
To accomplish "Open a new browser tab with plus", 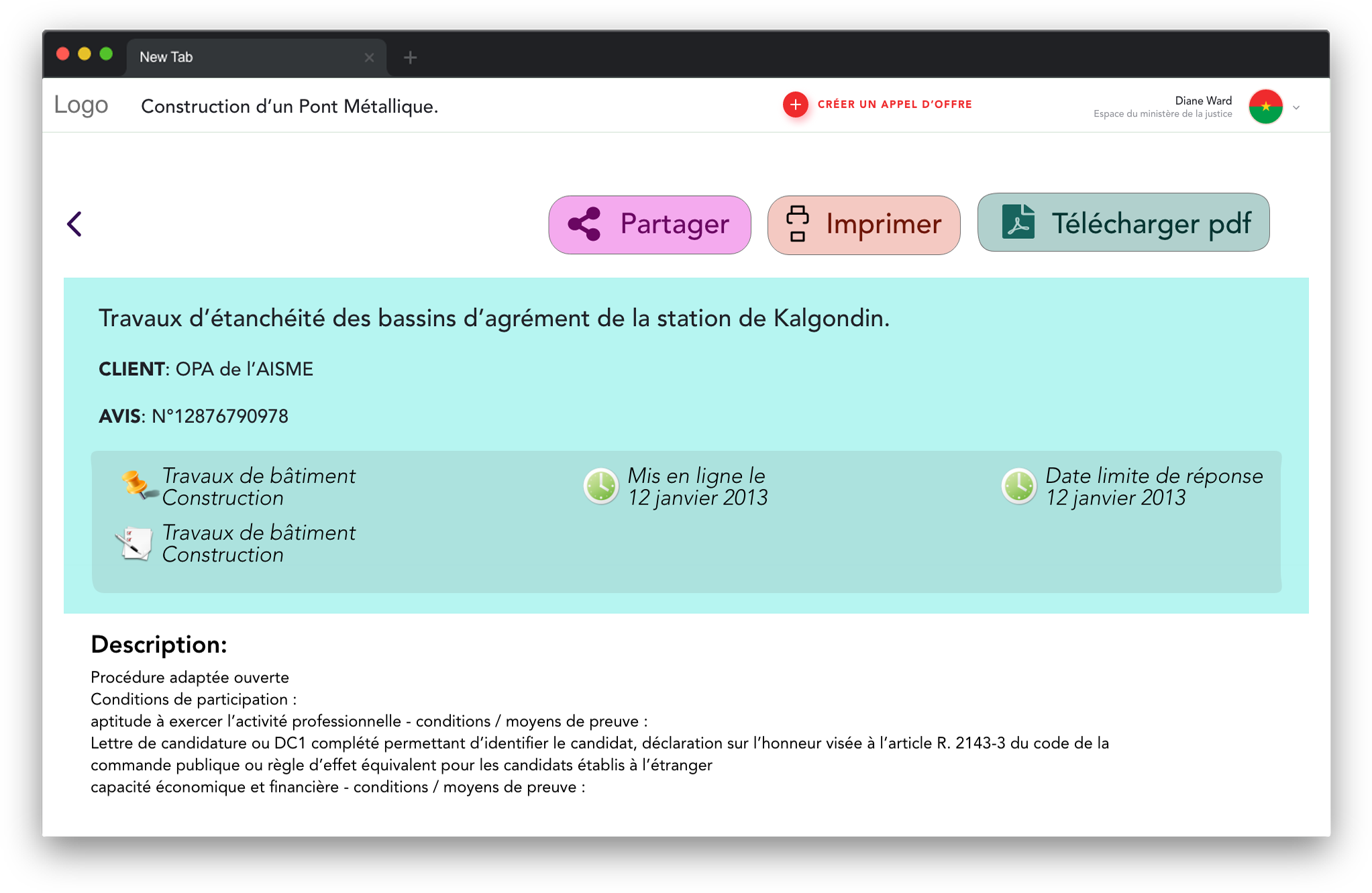I will (x=410, y=58).
